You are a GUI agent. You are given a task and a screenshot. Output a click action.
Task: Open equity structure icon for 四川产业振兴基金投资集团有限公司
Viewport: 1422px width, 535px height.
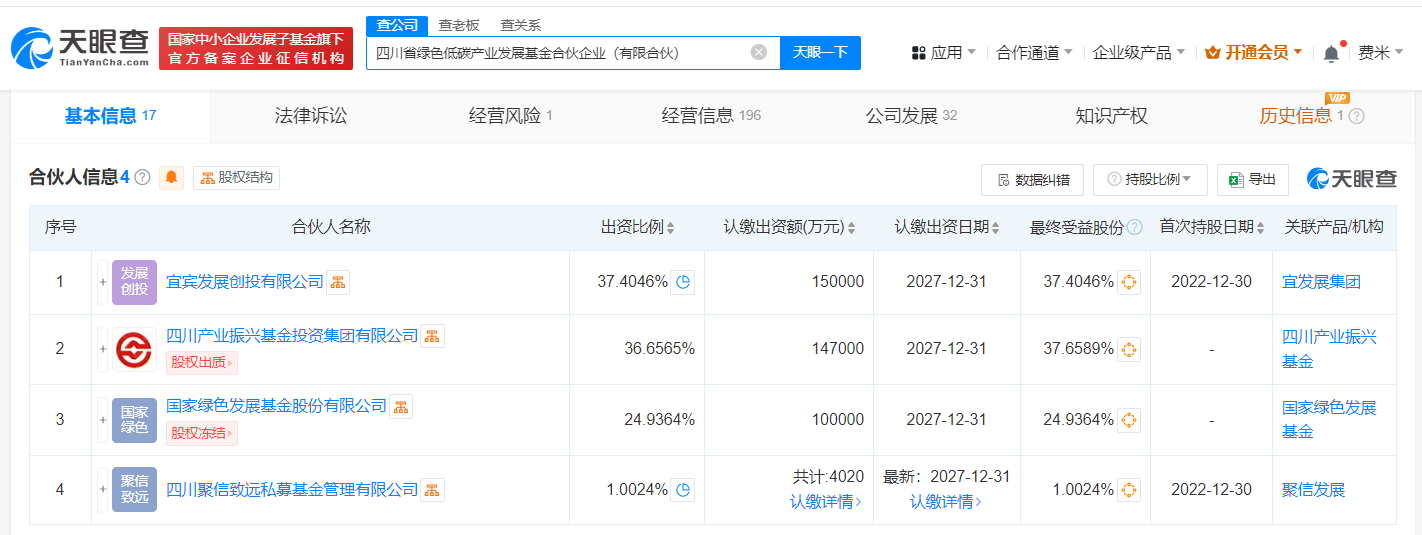tap(432, 336)
